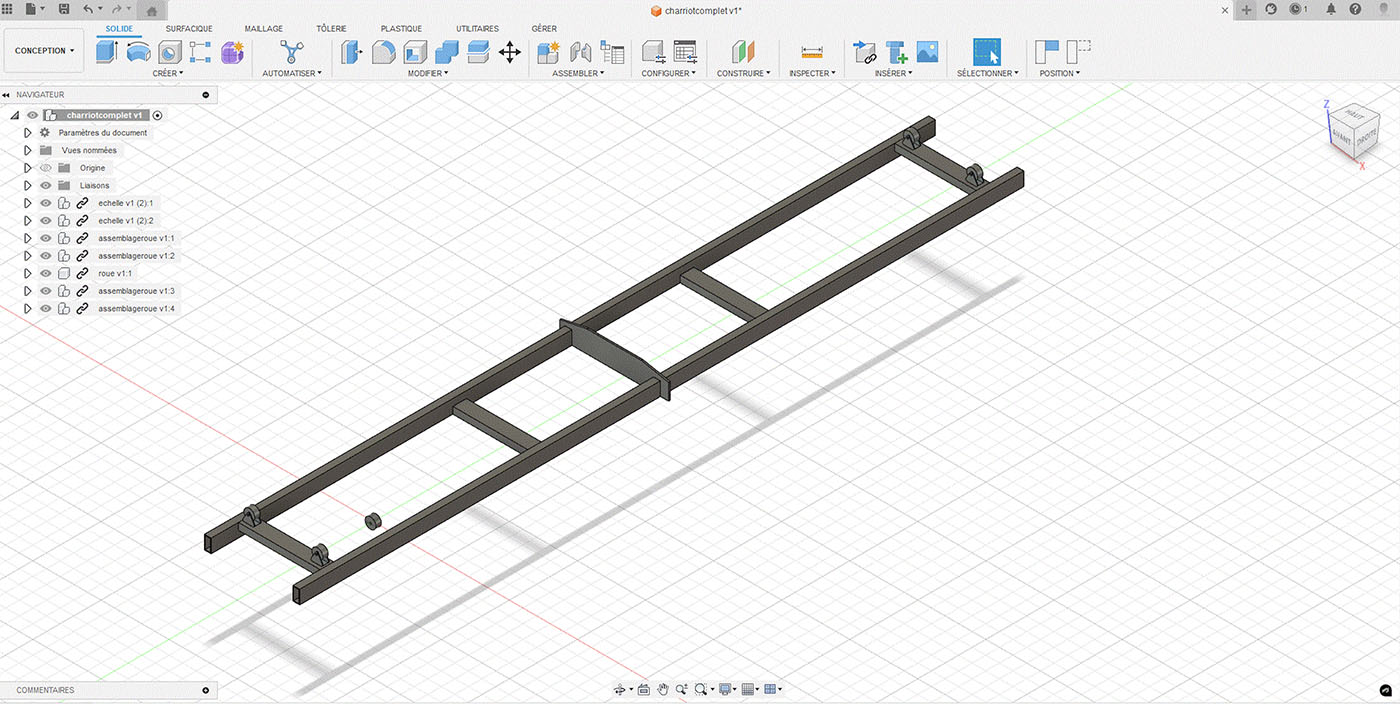Viewport: 1400px width, 704px height.
Task: Expand roue v1:1 tree node
Action: (28, 273)
